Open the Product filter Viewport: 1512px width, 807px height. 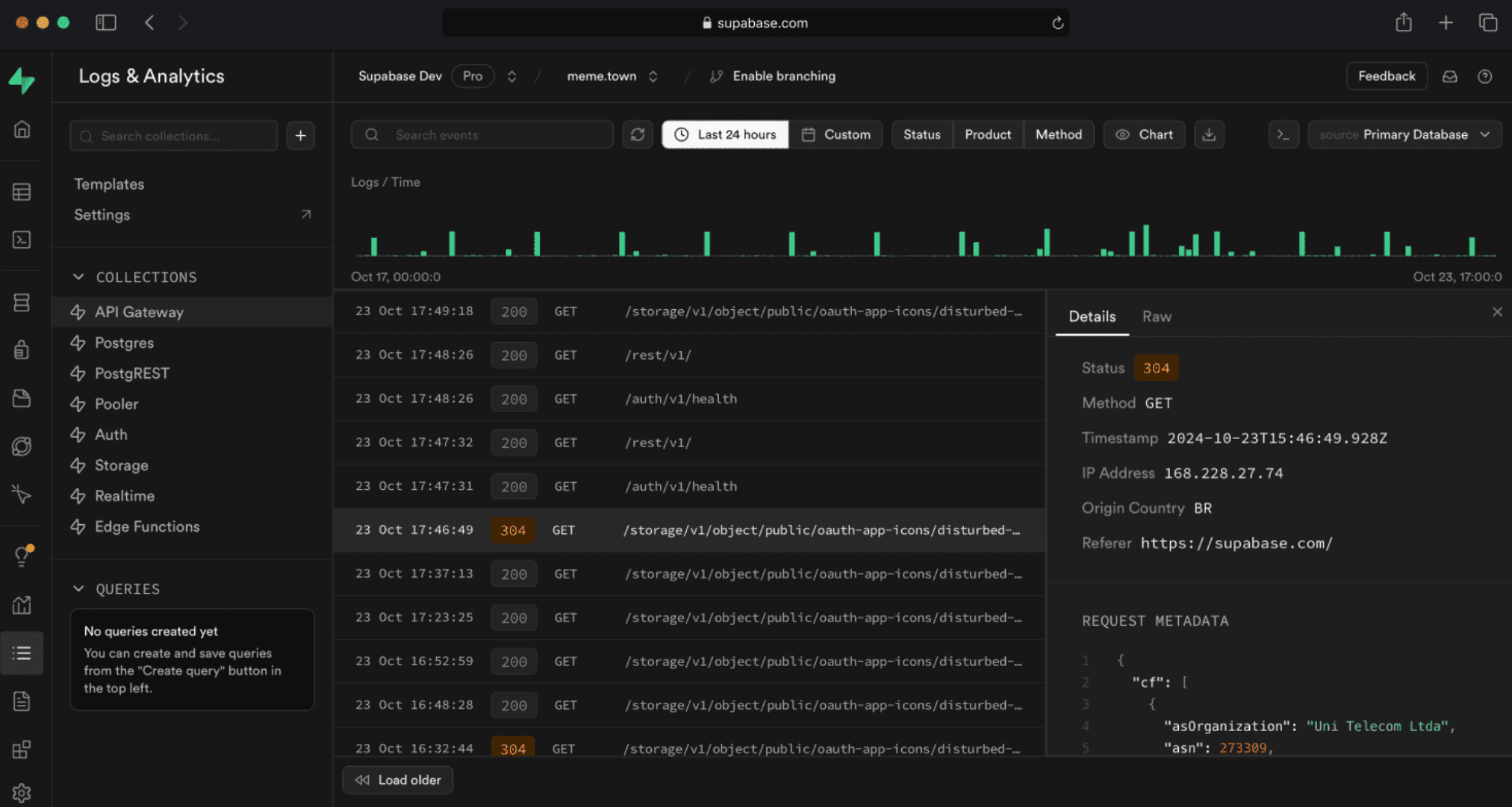[x=988, y=135]
